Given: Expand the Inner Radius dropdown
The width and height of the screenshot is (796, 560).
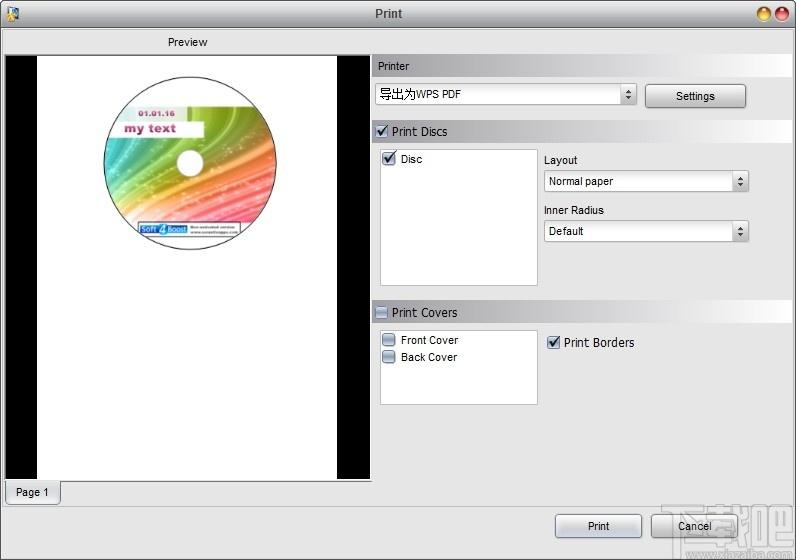Looking at the screenshot, I should click(646, 232).
